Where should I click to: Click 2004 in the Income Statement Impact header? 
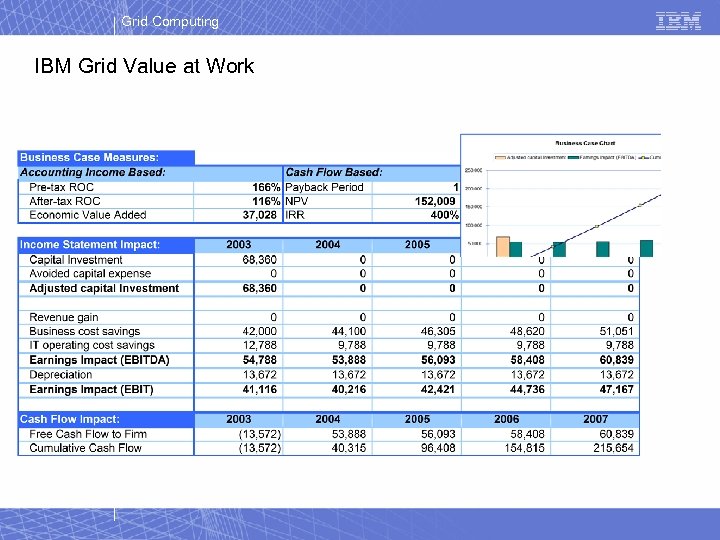(328, 245)
